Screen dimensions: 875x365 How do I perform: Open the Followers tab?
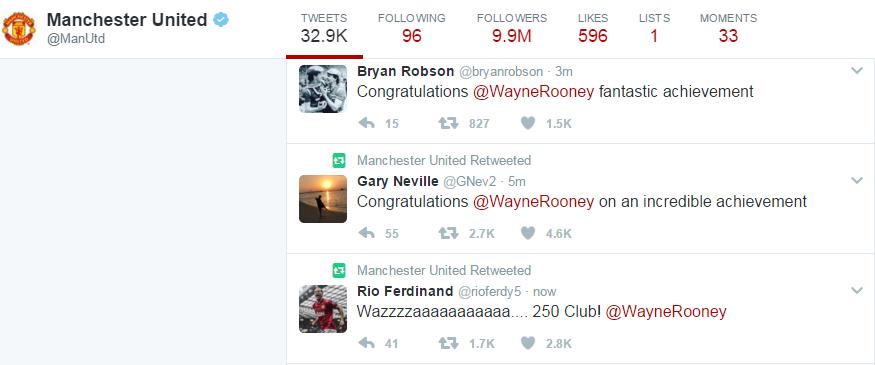click(512, 28)
